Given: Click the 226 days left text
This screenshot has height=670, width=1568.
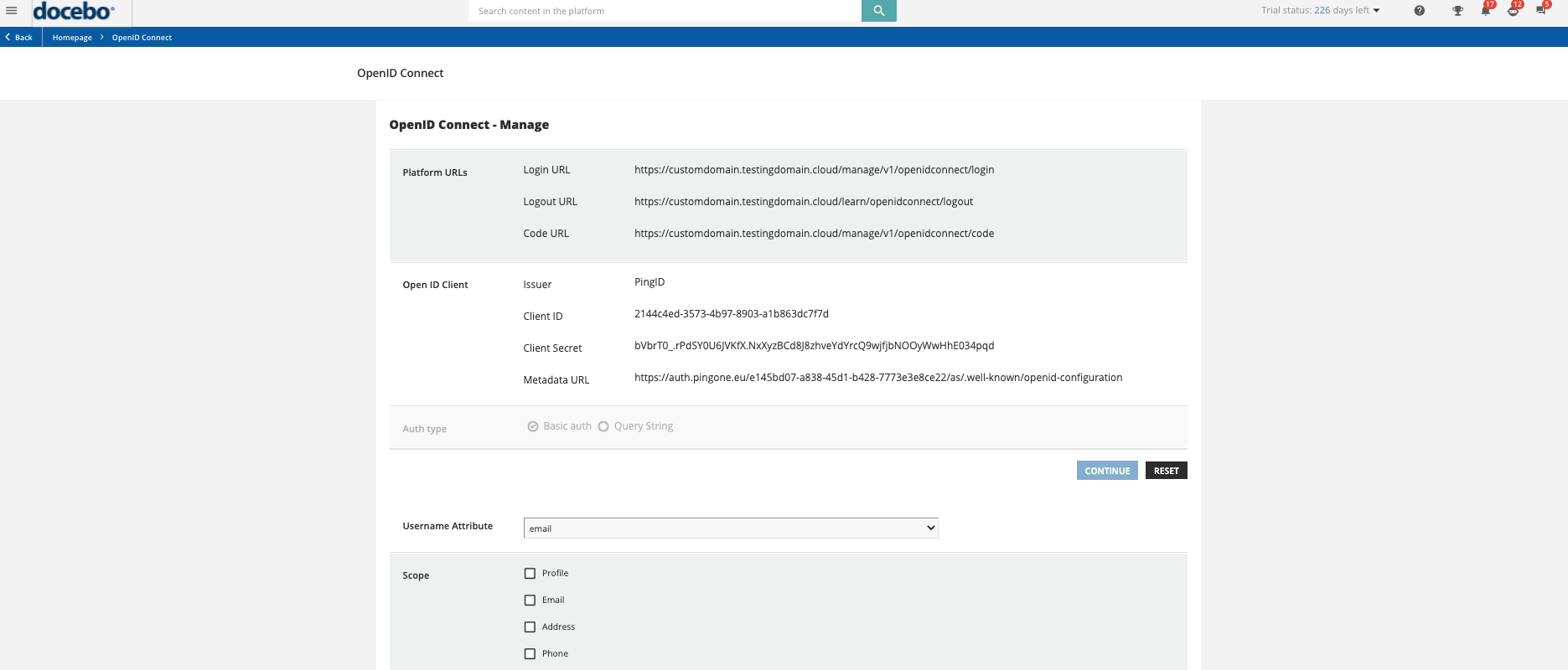Looking at the screenshot, I should (x=1342, y=11).
